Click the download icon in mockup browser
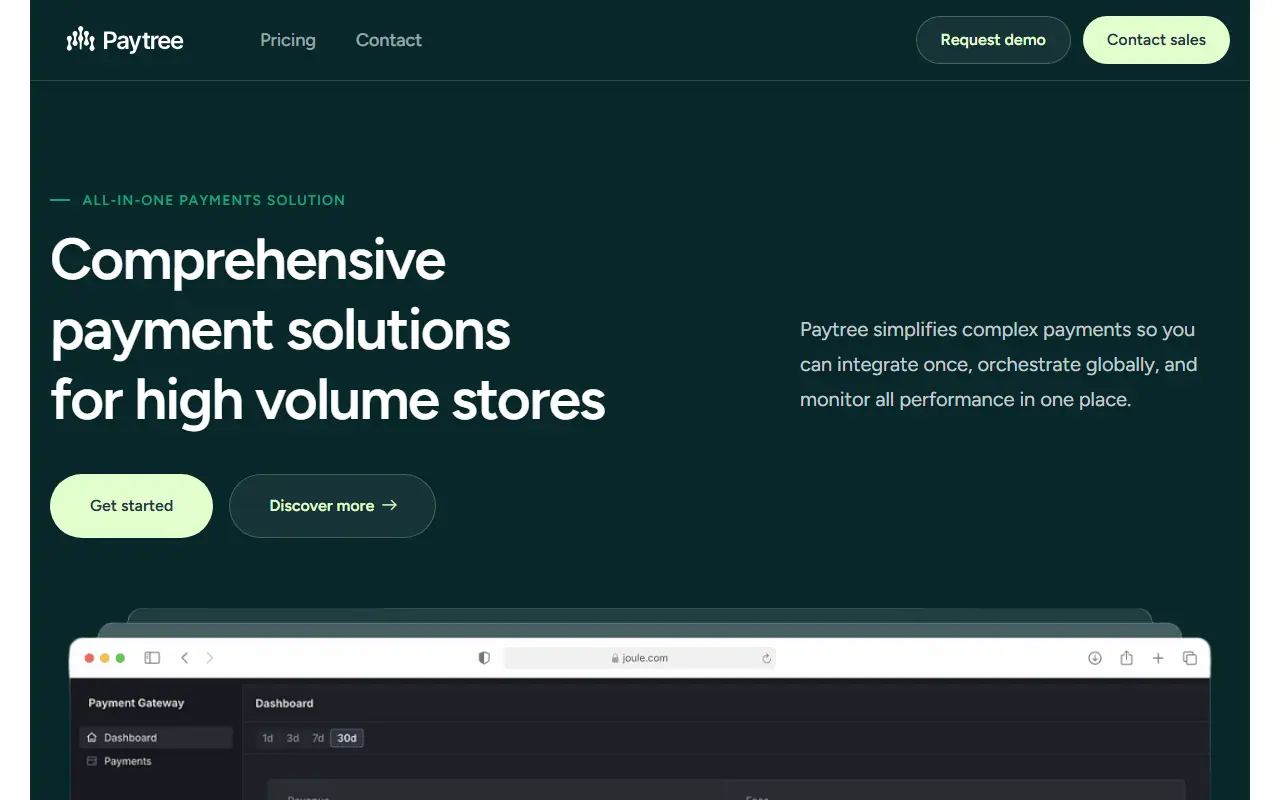Image resolution: width=1280 pixels, height=800 pixels. [1095, 658]
